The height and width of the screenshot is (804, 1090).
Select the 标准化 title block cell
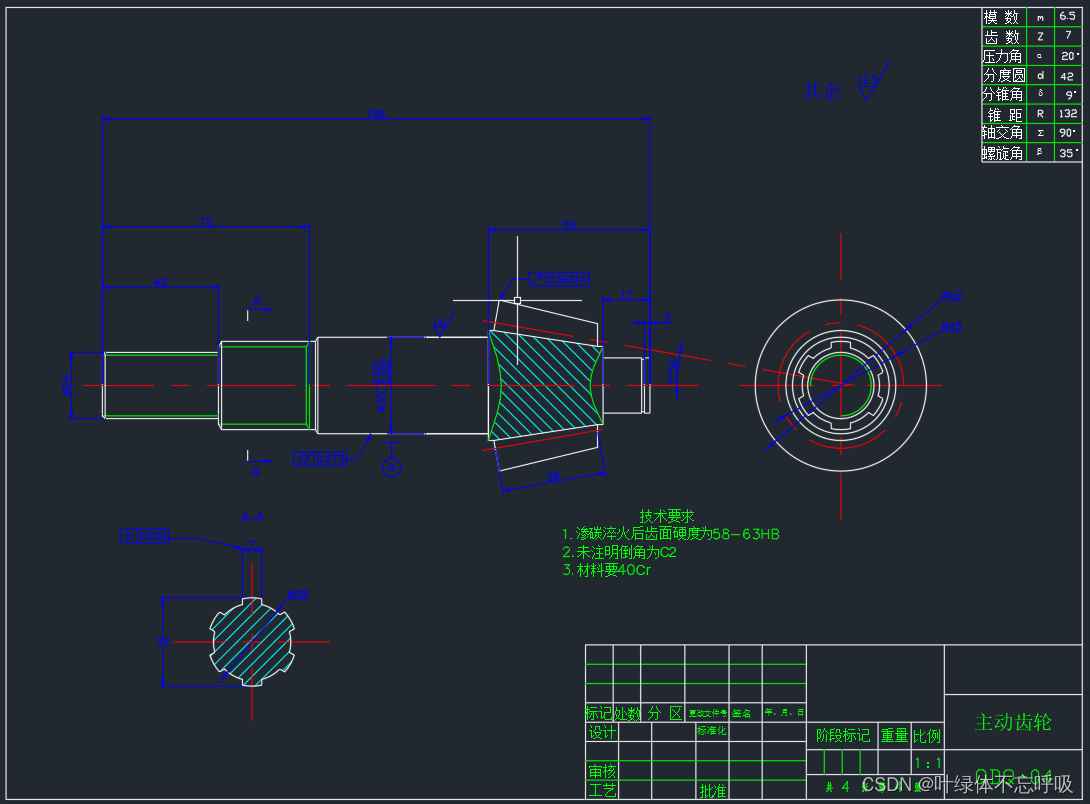712,730
